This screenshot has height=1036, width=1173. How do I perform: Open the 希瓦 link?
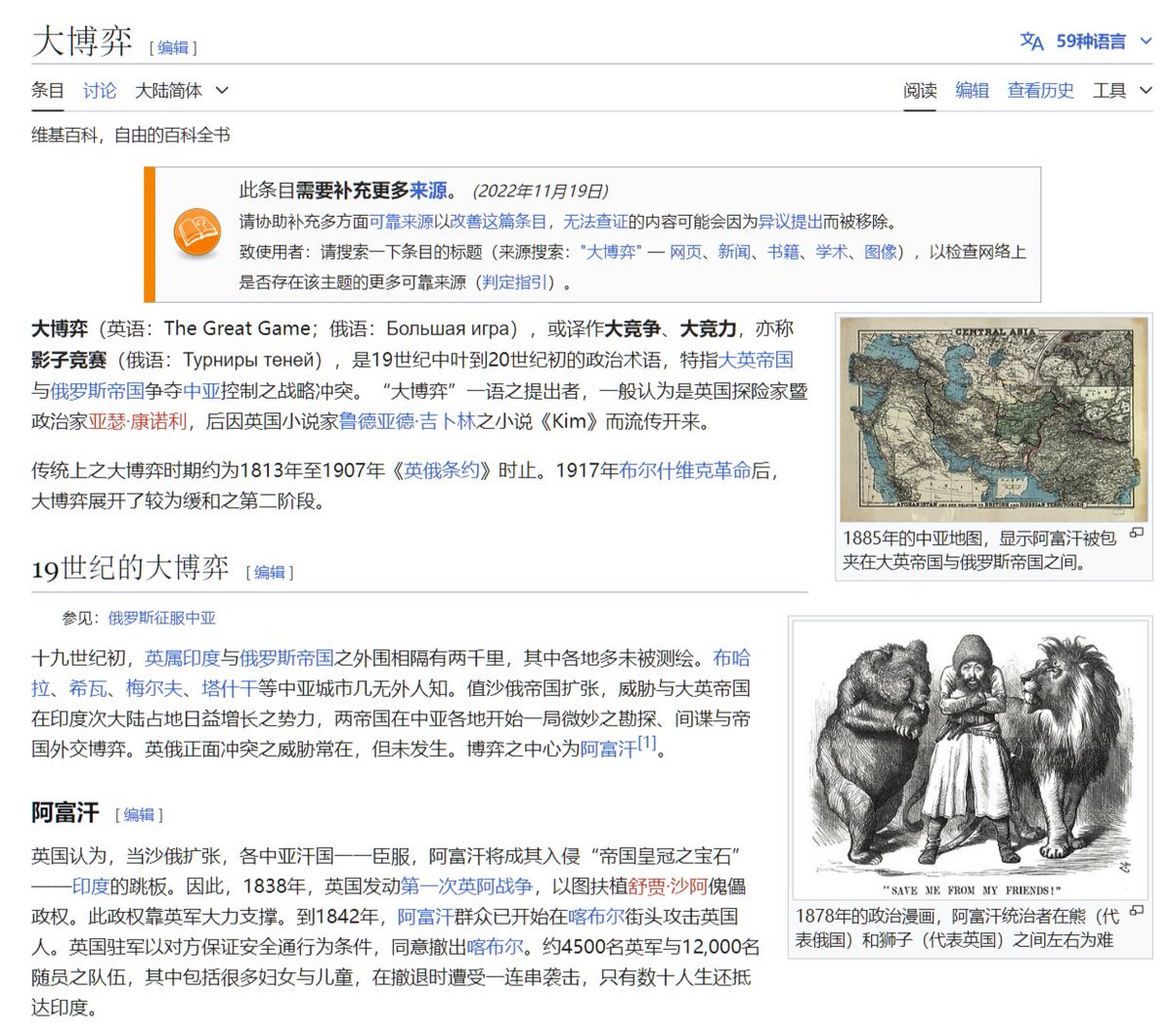tap(88, 689)
